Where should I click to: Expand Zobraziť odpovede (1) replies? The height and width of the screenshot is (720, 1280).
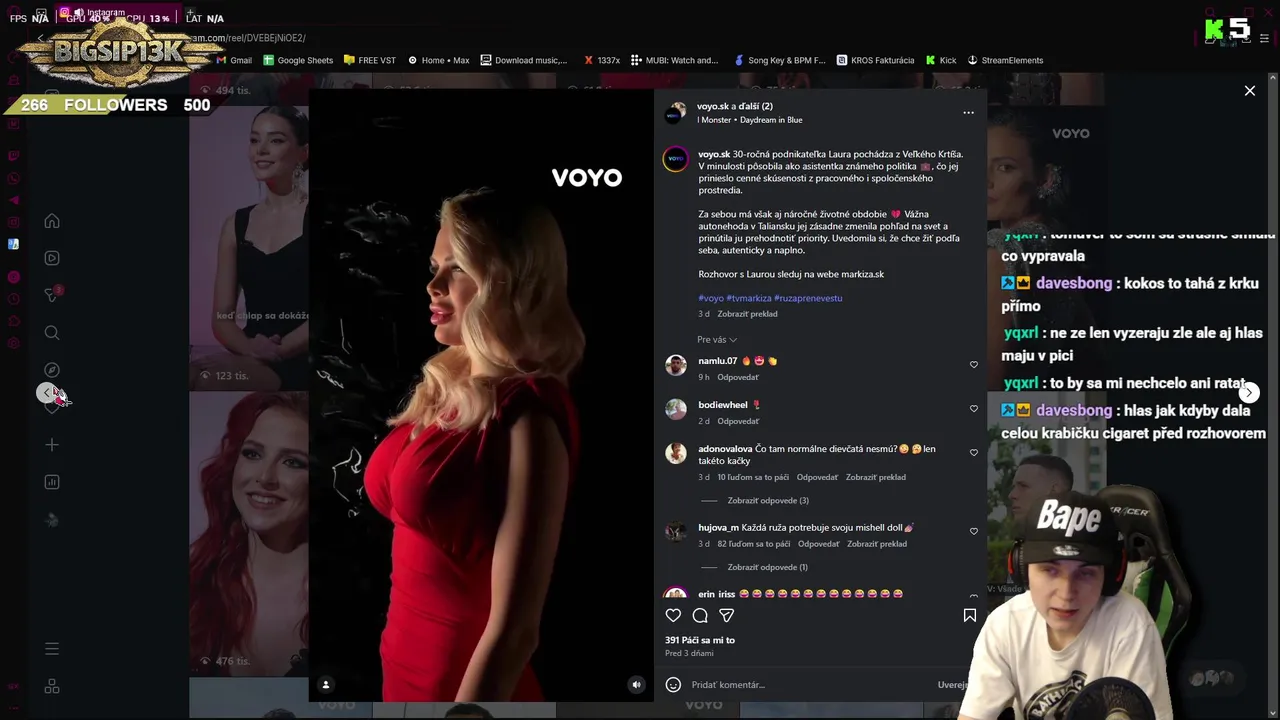click(x=767, y=568)
